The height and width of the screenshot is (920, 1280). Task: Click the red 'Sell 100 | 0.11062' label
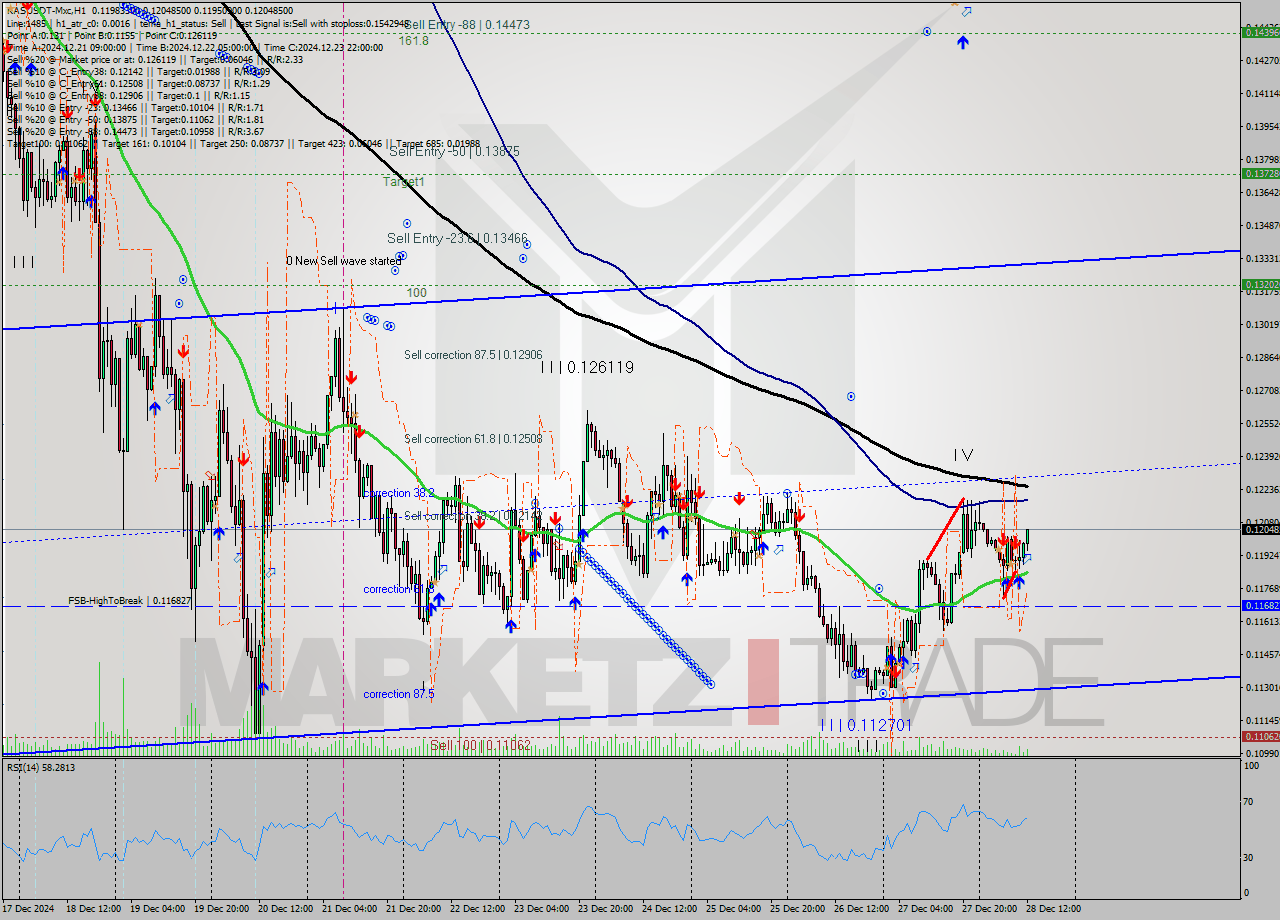(480, 745)
